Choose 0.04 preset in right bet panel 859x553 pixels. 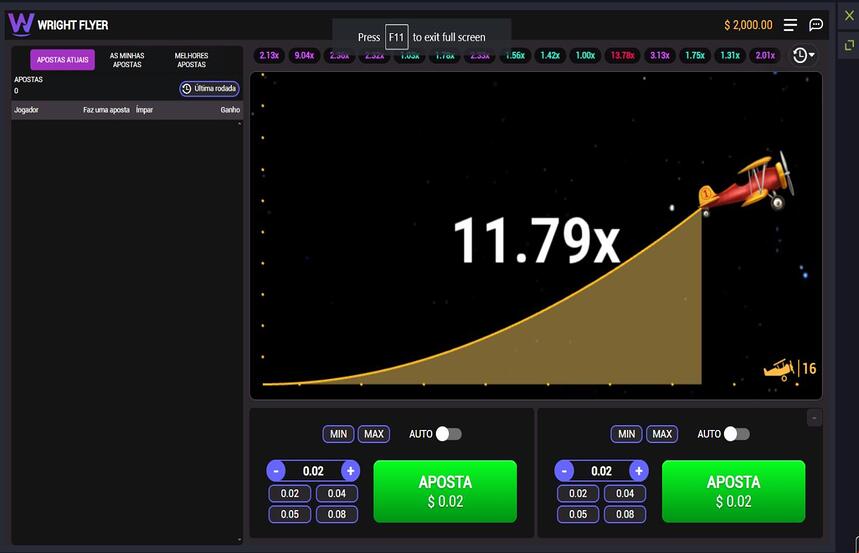(625, 493)
